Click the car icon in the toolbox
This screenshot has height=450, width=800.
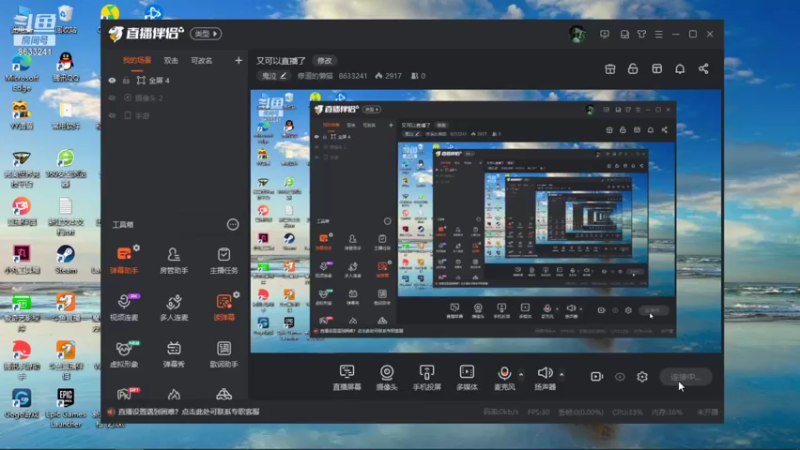coord(223,394)
